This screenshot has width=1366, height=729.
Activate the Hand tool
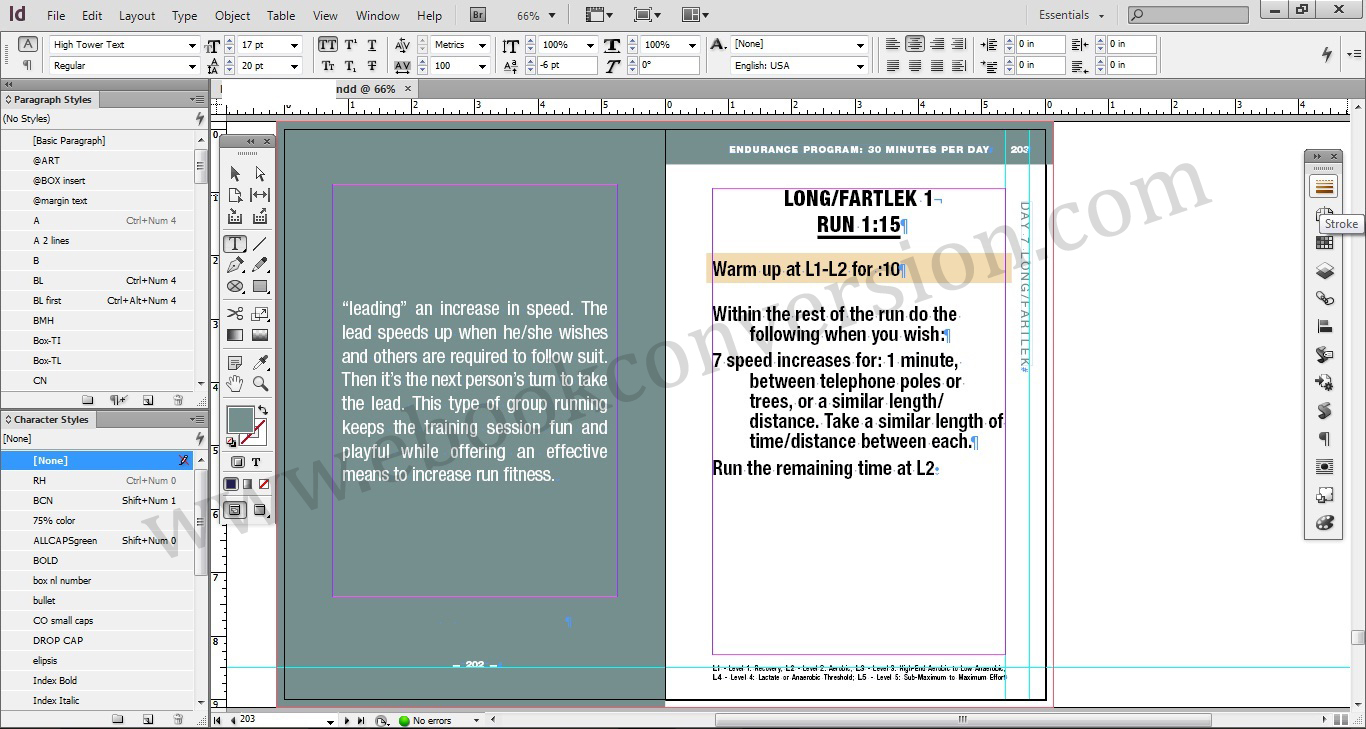tap(235, 384)
